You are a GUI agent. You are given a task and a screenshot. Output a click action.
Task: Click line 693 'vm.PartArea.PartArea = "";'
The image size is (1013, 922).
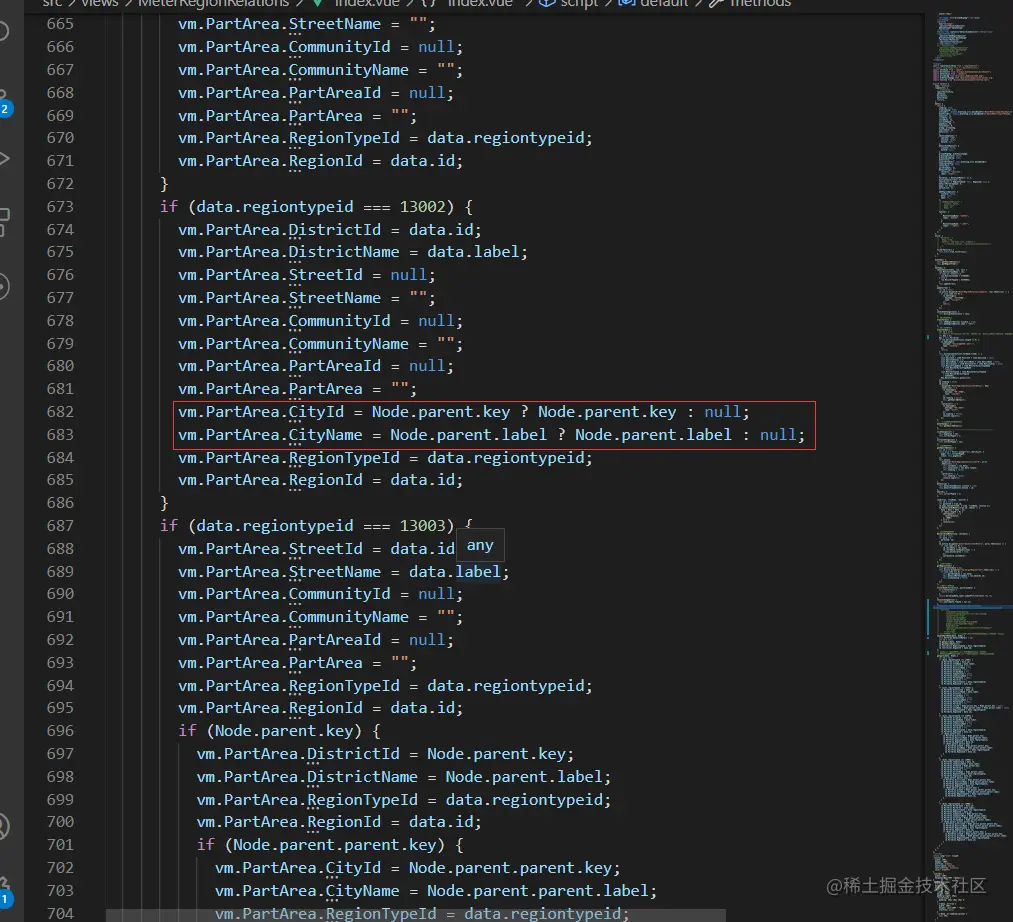(298, 663)
